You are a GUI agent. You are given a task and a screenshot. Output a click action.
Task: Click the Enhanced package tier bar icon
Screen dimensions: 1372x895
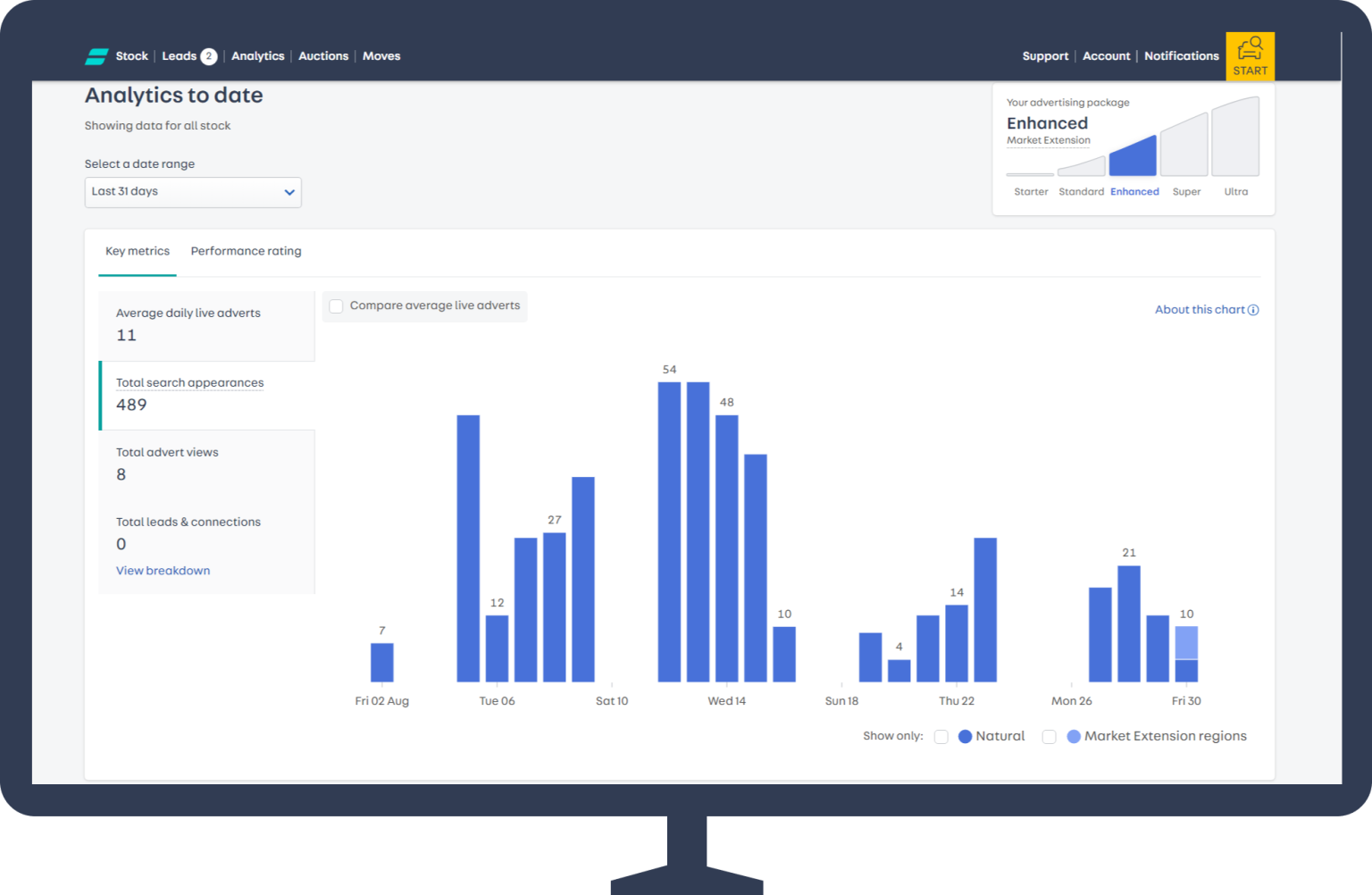coord(1133,156)
